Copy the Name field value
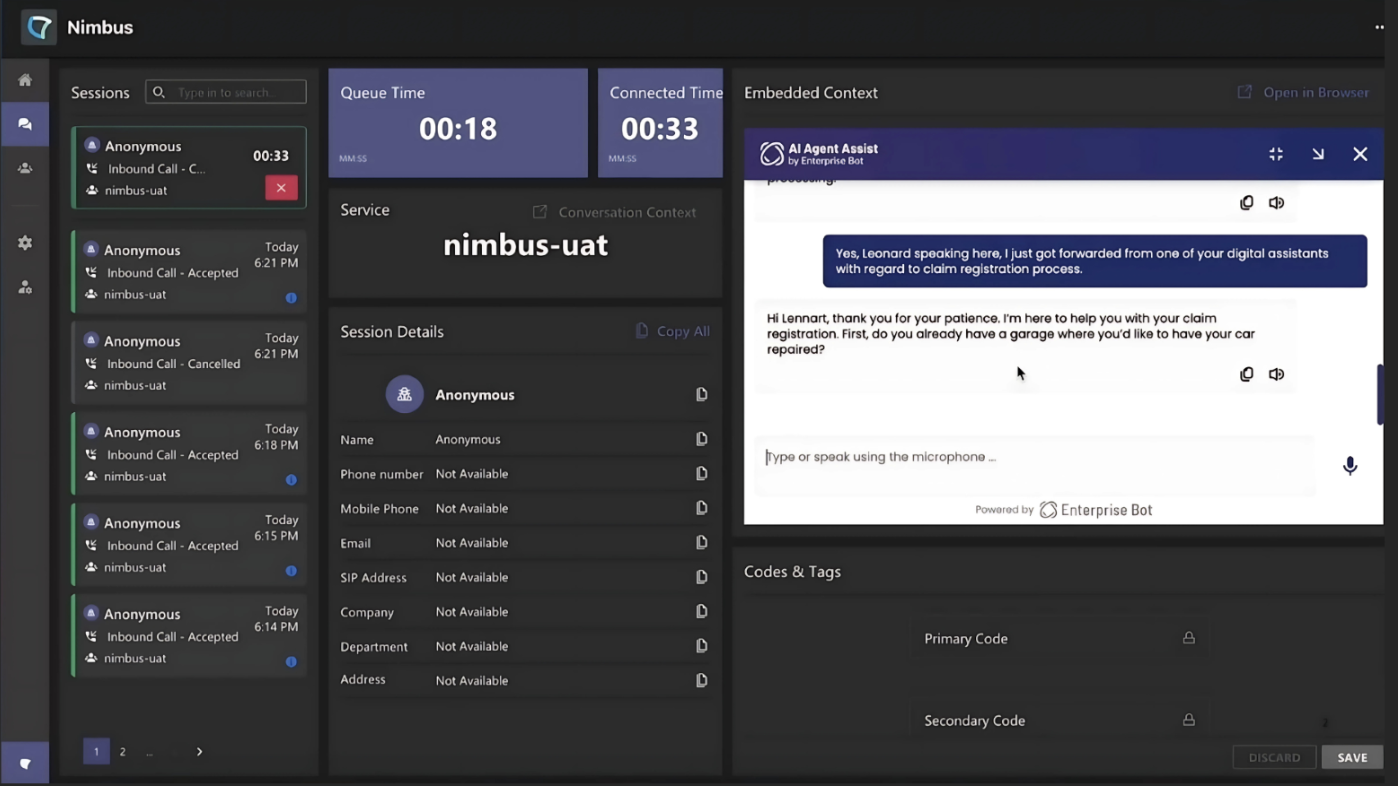 [702, 439]
